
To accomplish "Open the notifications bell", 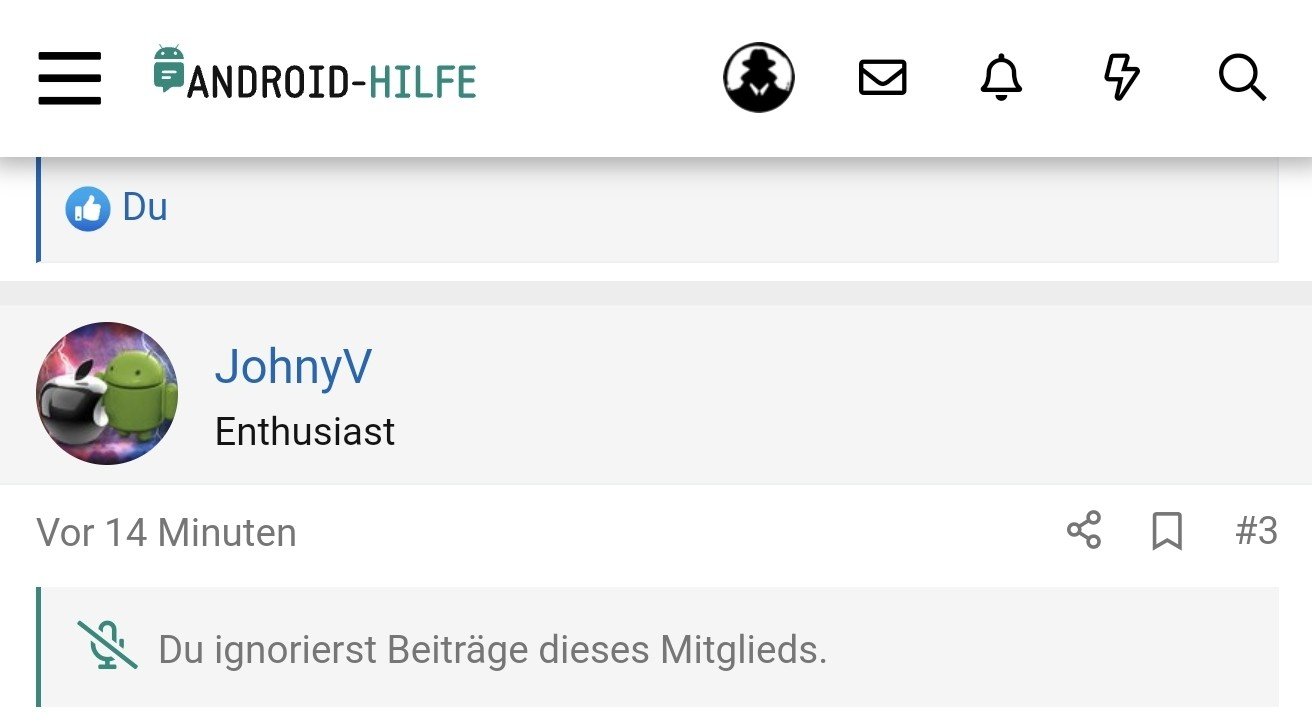I will (x=1001, y=77).
